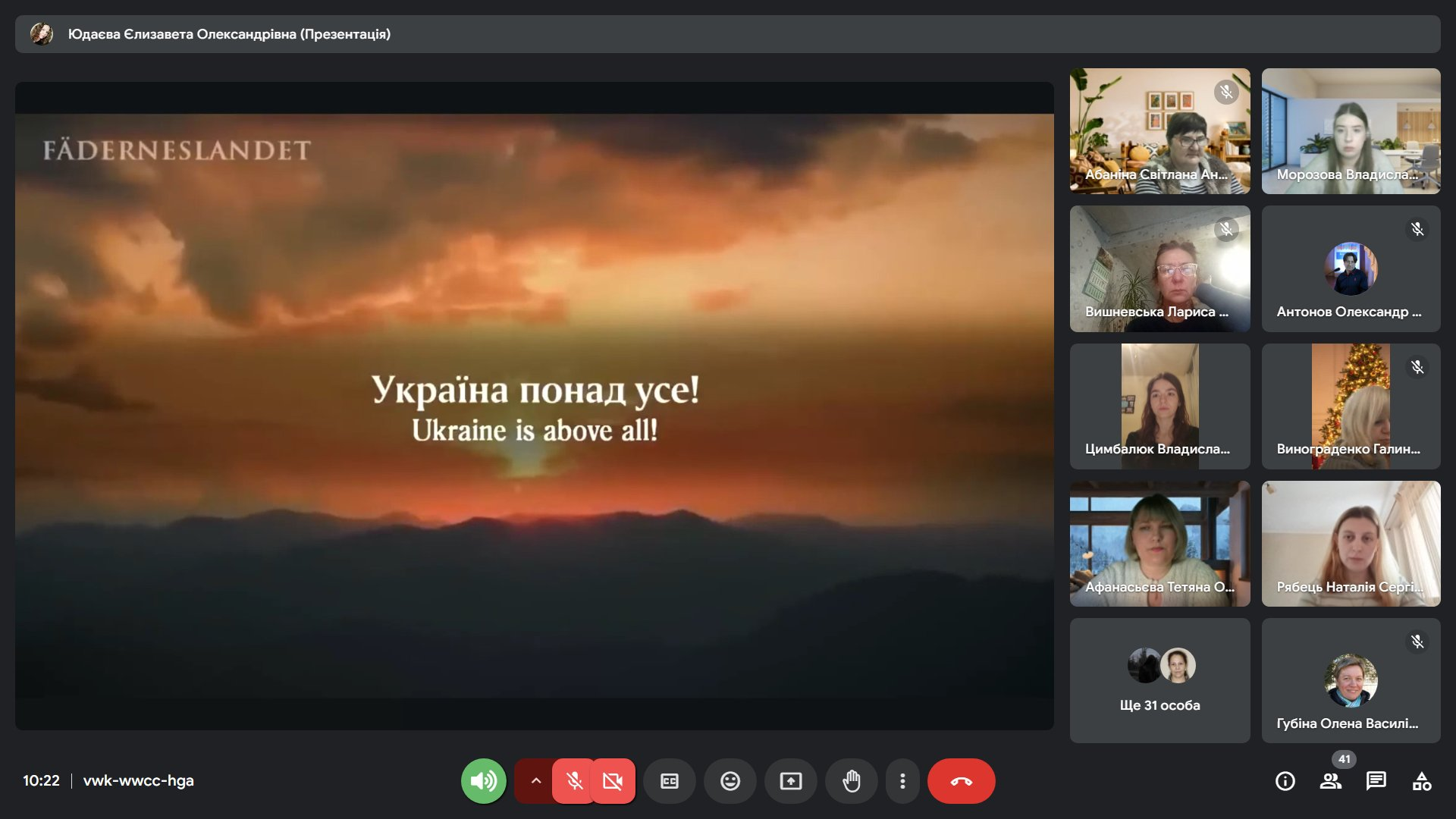Select Рябець Наталія video tile
The image size is (1456, 819).
[x=1351, y=544]
